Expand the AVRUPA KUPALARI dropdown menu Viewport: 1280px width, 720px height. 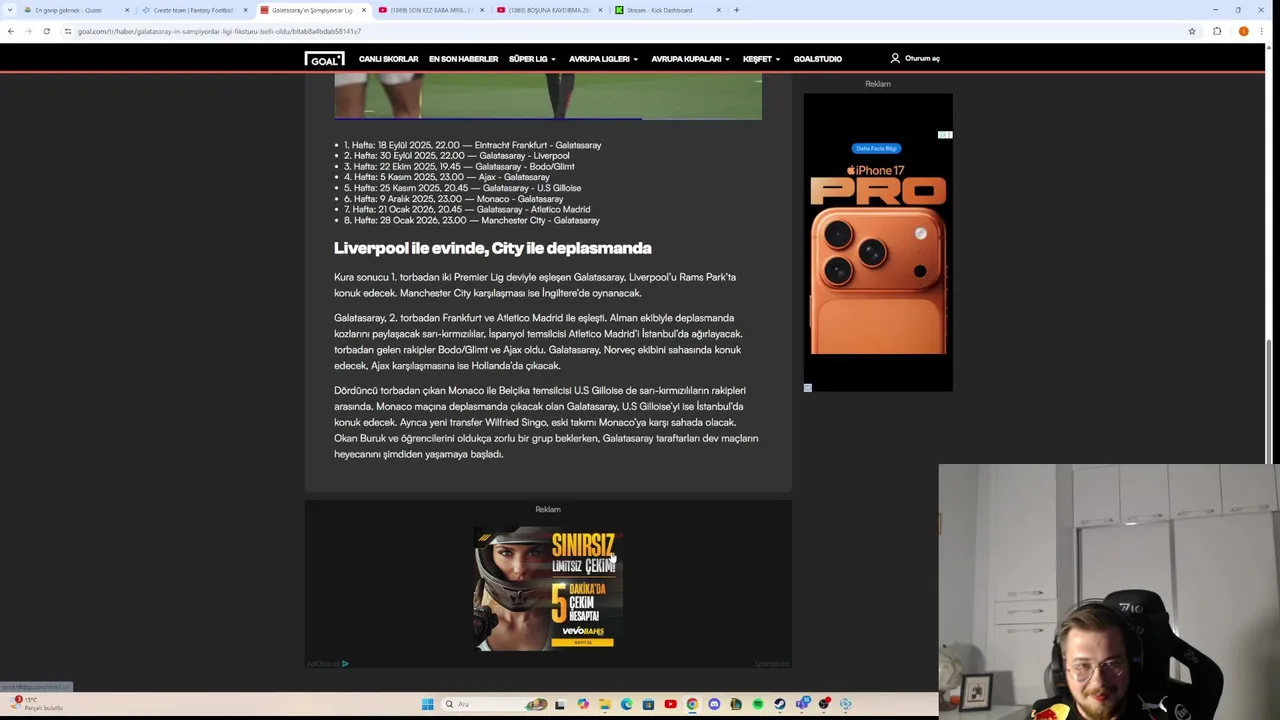coord(690,59)
